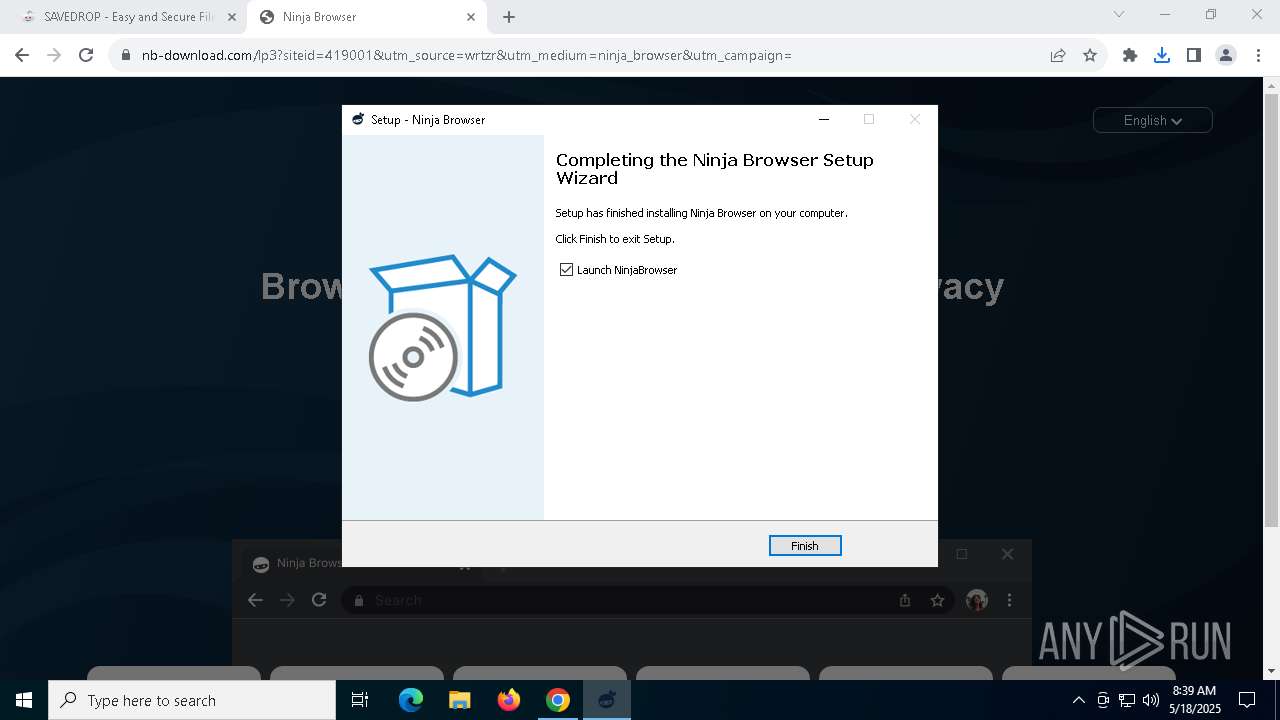This screenshot has width=1280, height=720.
Task: Click the page vertical scrollbar
Action: pos(1272,310)
